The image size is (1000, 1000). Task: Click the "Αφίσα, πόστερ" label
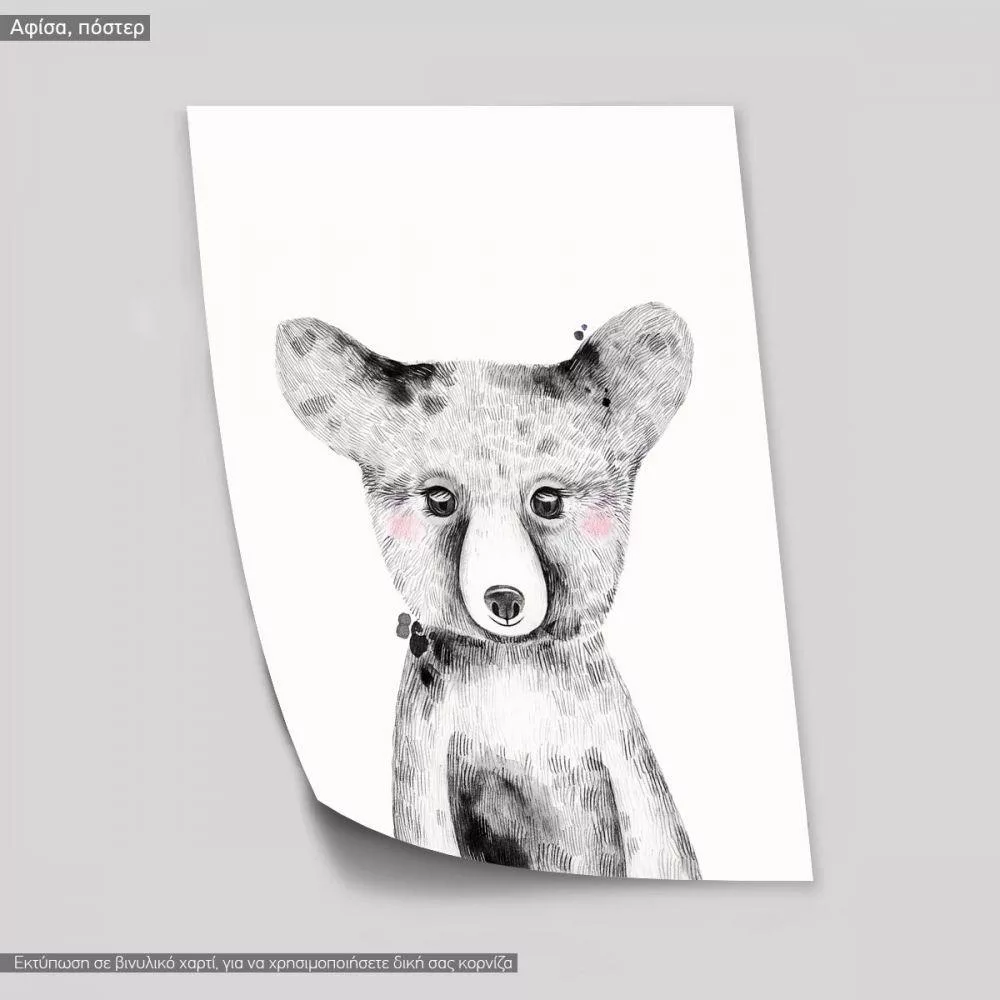coord(76,28)
